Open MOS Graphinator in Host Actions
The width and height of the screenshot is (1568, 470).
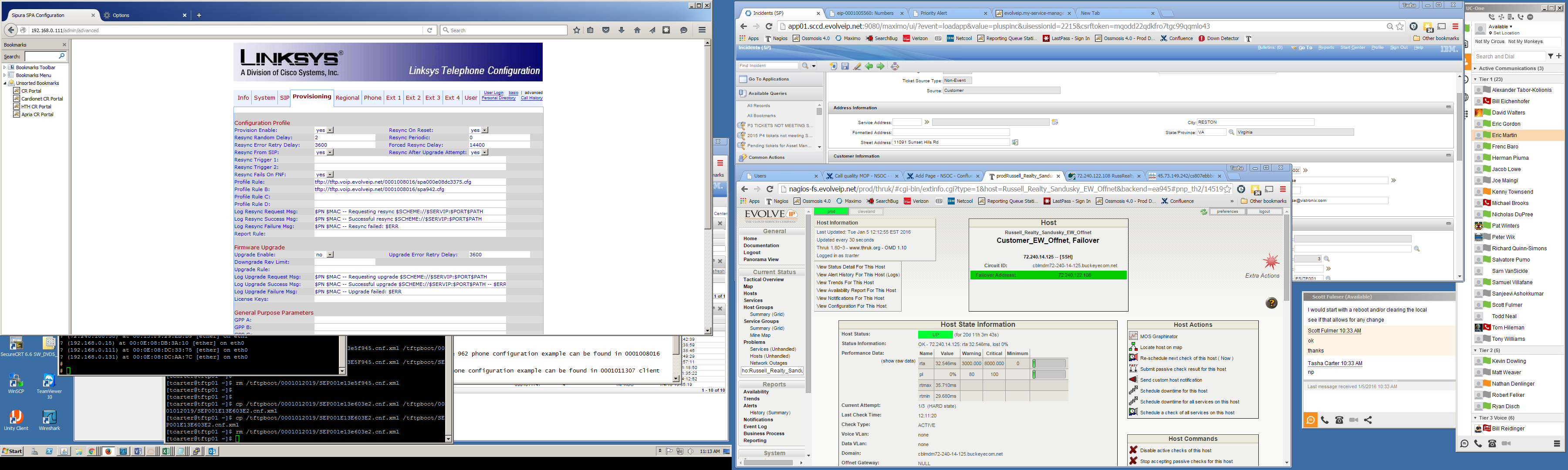[x=1158, y=336]
